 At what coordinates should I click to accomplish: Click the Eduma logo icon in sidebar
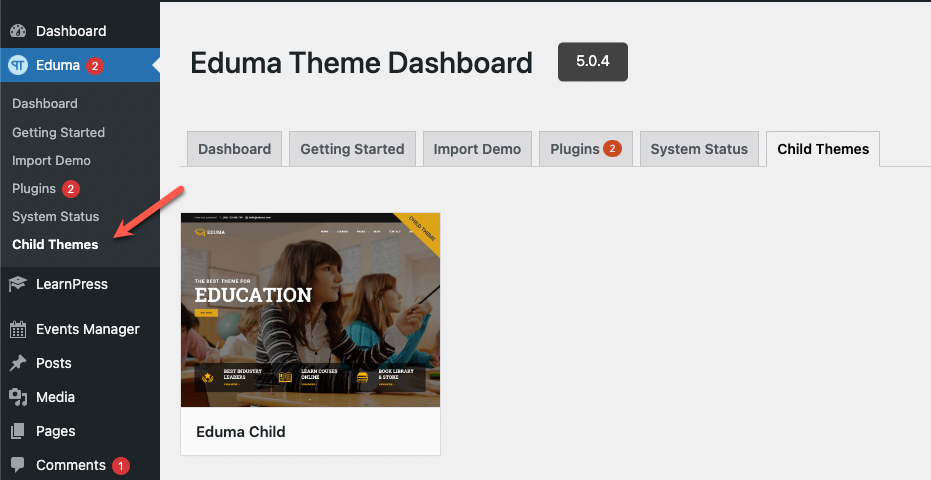[x=18, y=65]
